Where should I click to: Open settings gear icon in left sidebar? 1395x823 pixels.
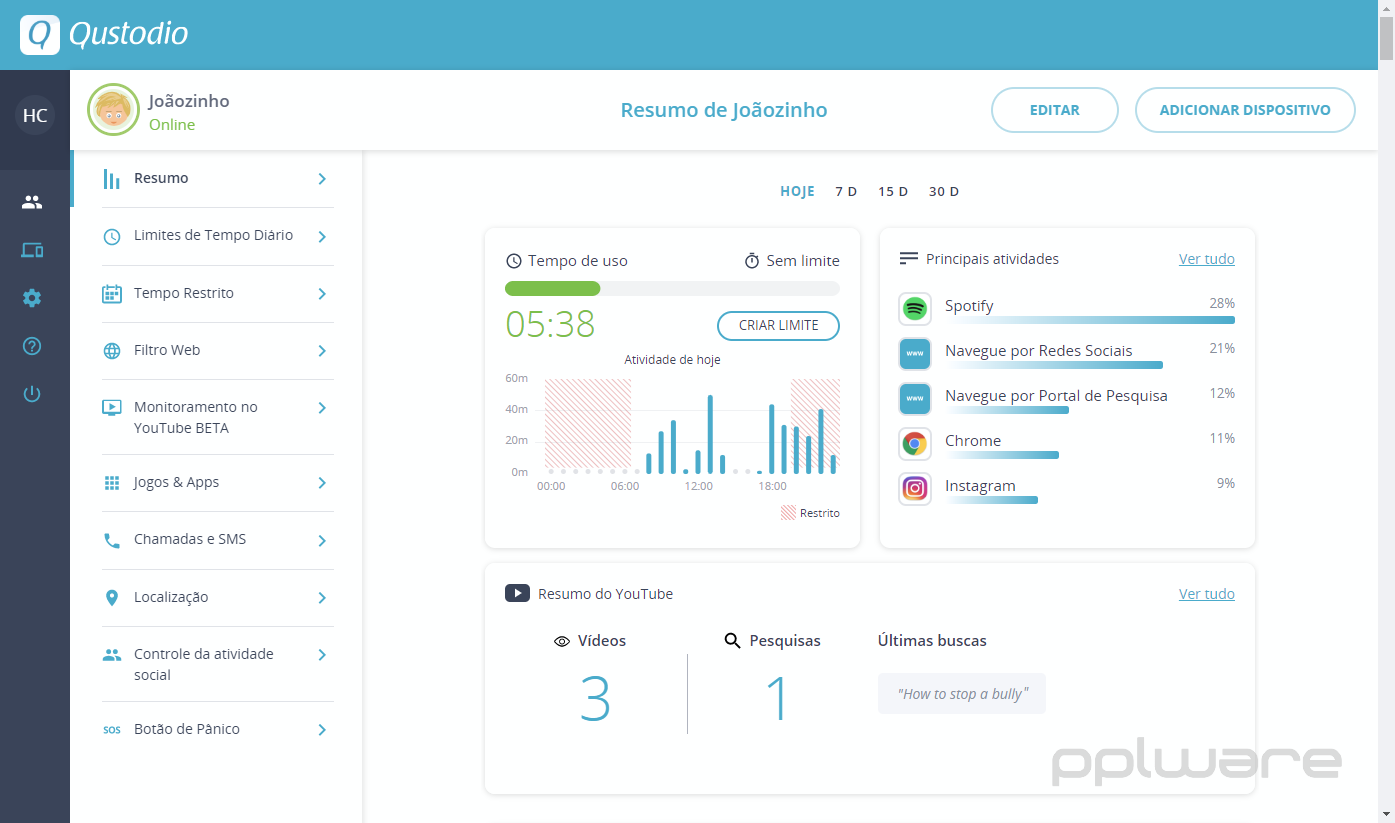(32, 298)
